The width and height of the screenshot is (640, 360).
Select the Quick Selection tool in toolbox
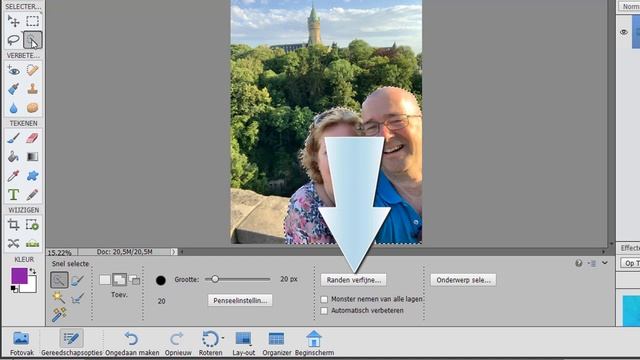[32, 40]
